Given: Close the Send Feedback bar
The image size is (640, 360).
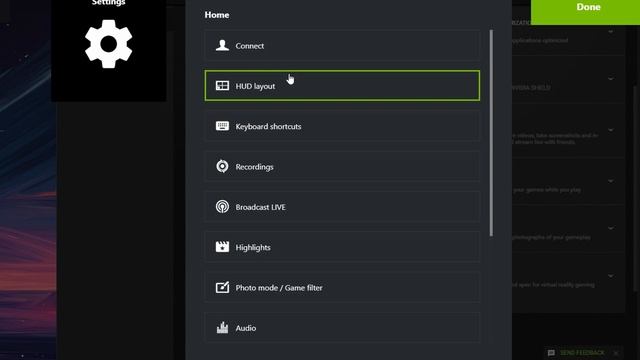Looking at the screenshot, I should [x=616, y=353].
